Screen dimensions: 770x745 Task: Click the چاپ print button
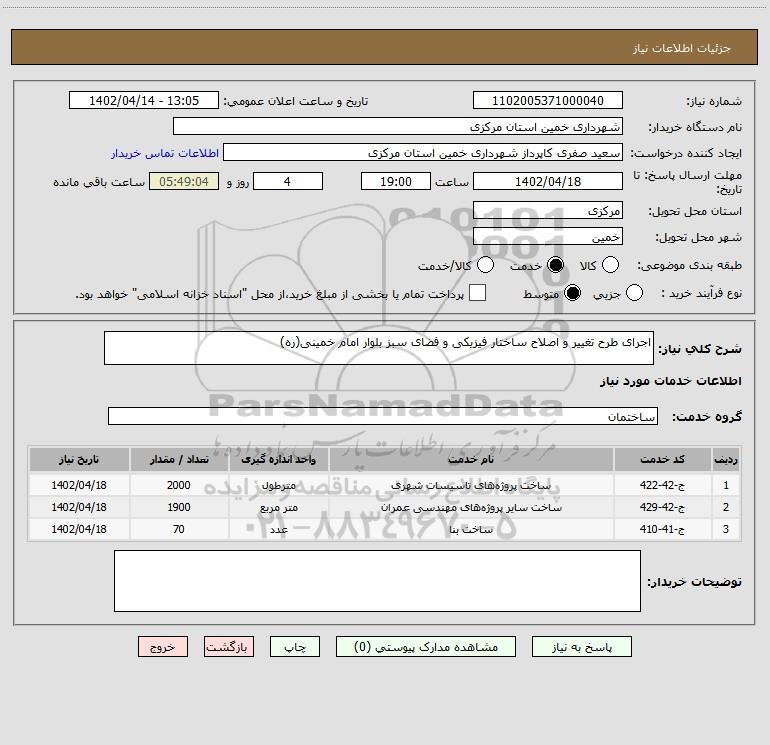point(295,647)
